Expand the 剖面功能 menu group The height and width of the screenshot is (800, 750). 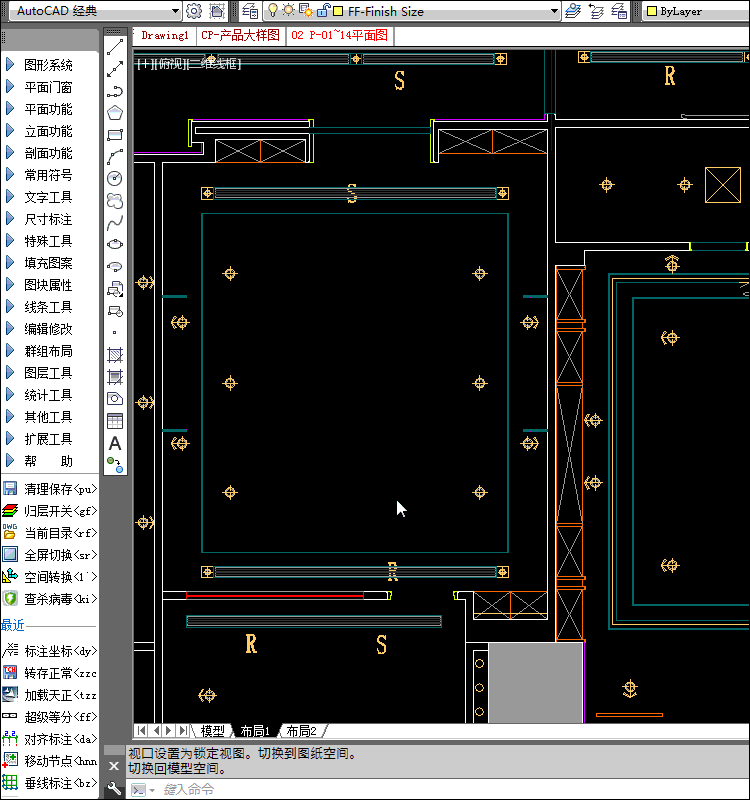click(49, 153)
